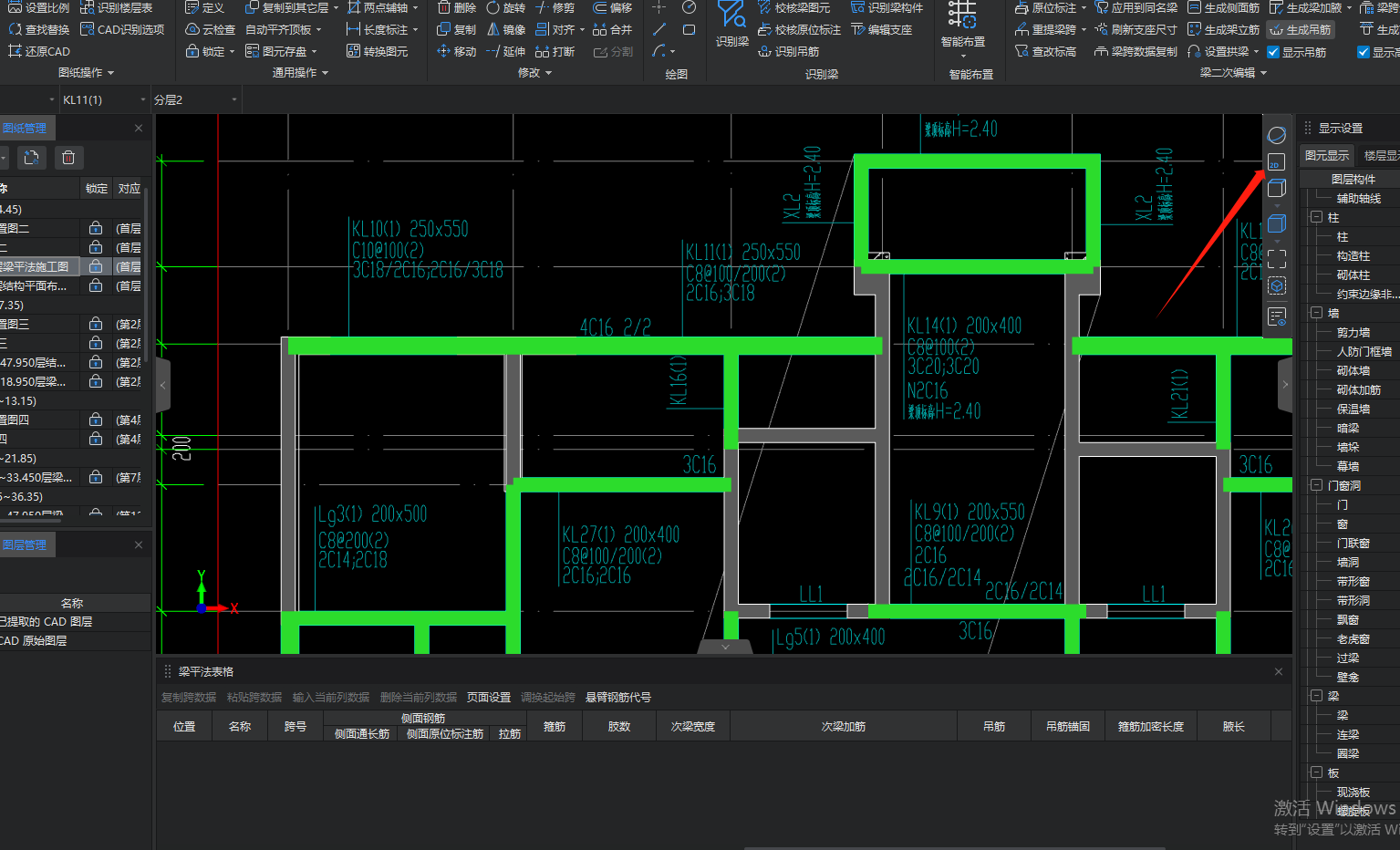
Task: Toggle lock for the 18.950层梁 row
Action: 96,381
